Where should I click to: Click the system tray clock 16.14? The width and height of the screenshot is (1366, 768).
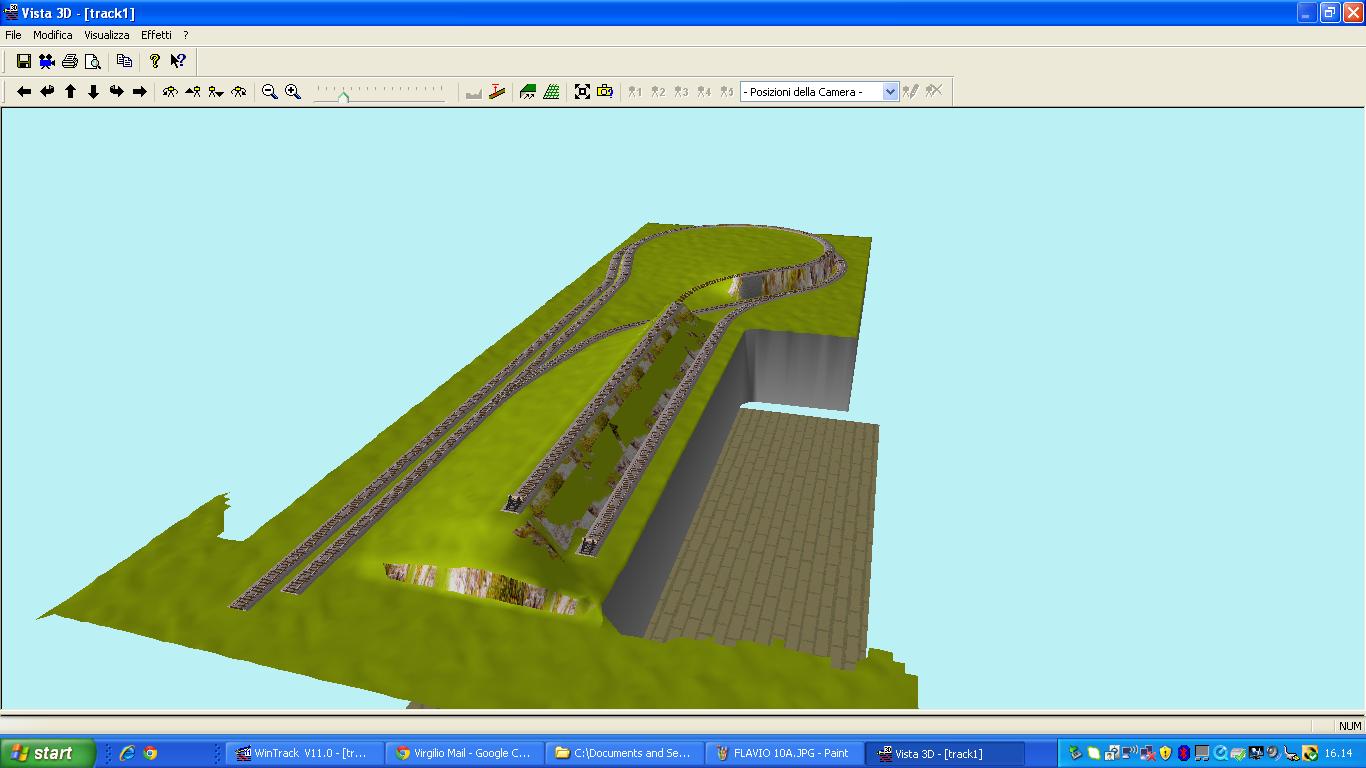(1338, 753)
